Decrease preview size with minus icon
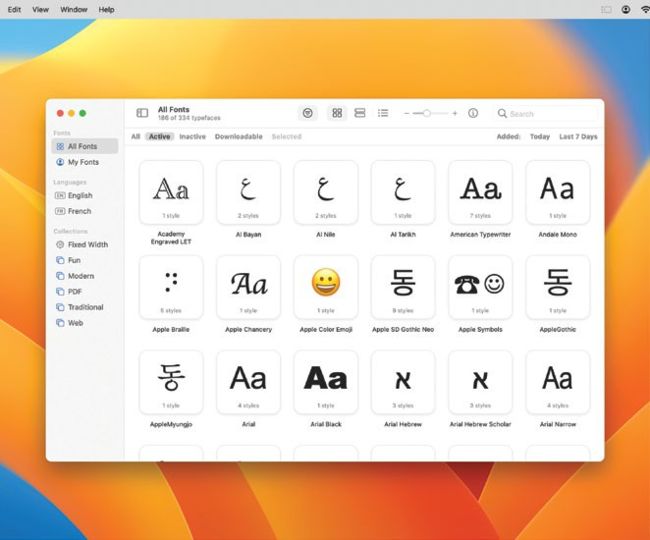This screenshot has height=540, width=650. click(407, 113)
